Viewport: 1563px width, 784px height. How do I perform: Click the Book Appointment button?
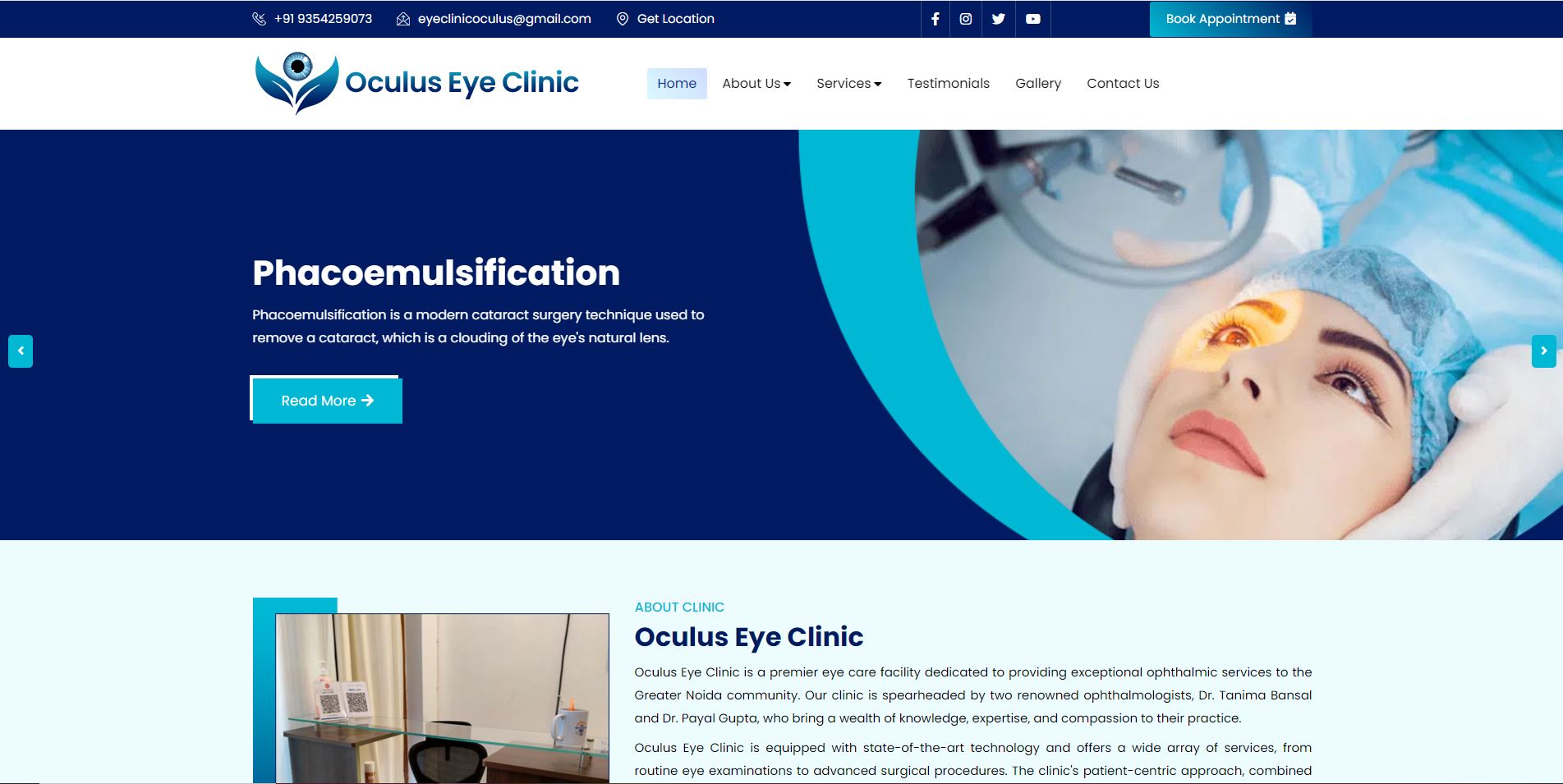click(x=1230, y=19)
